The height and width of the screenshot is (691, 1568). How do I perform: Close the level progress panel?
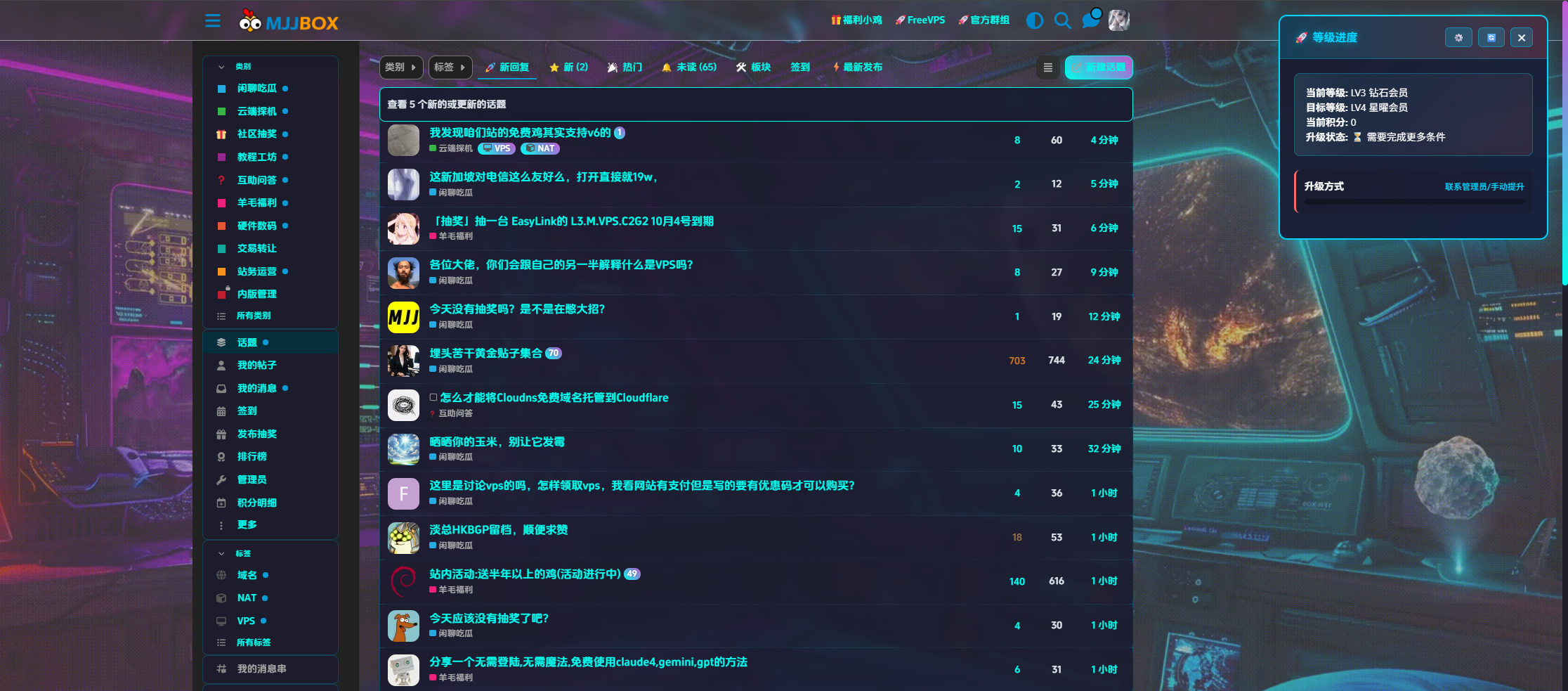coord(1522,38)
